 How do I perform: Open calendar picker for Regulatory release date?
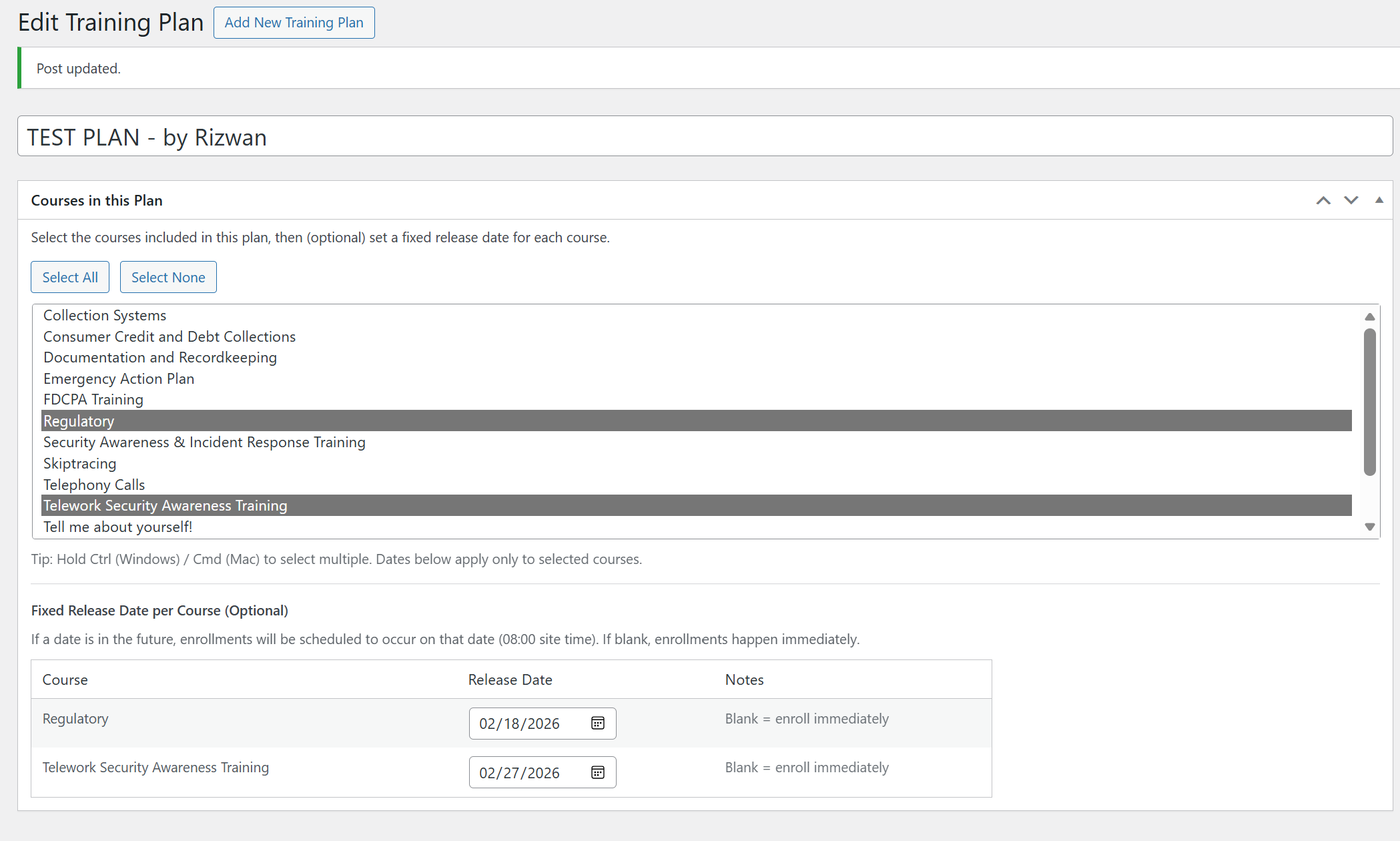point(597,724)
